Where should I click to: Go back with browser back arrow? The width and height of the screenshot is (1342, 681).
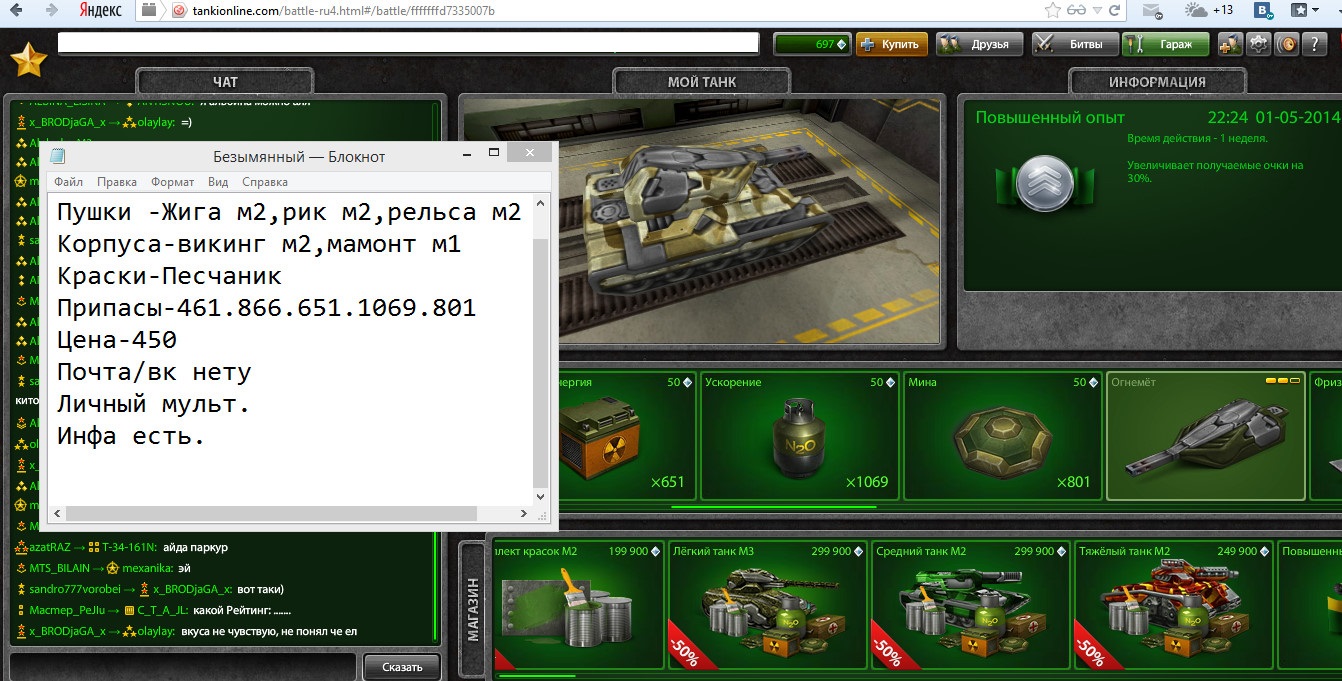click(18, 11)
